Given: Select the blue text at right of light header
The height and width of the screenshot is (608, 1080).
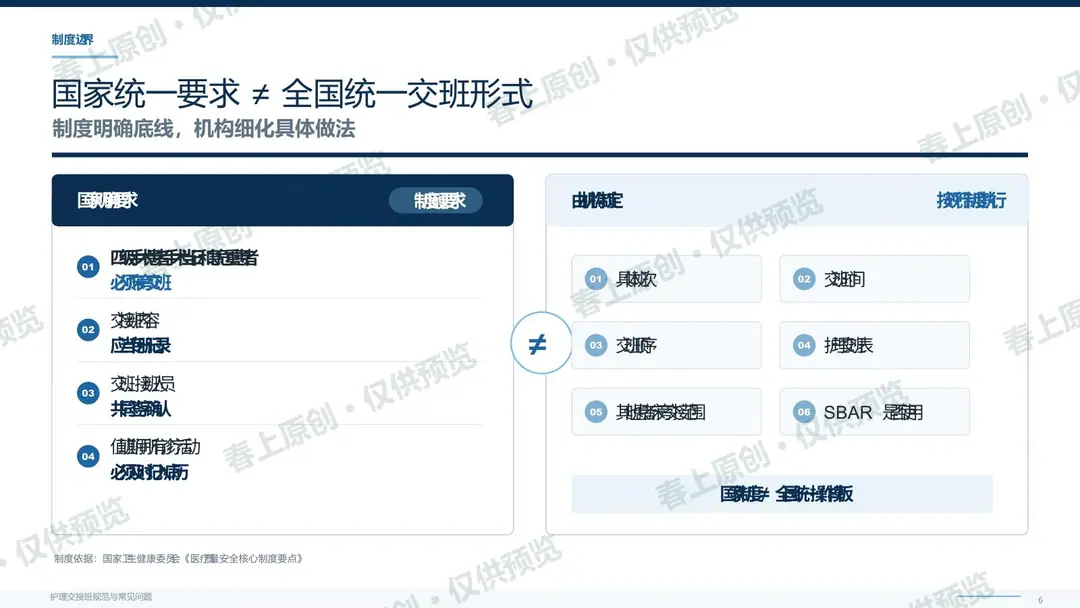Looking at the screenshot, I should coord(971,200).
